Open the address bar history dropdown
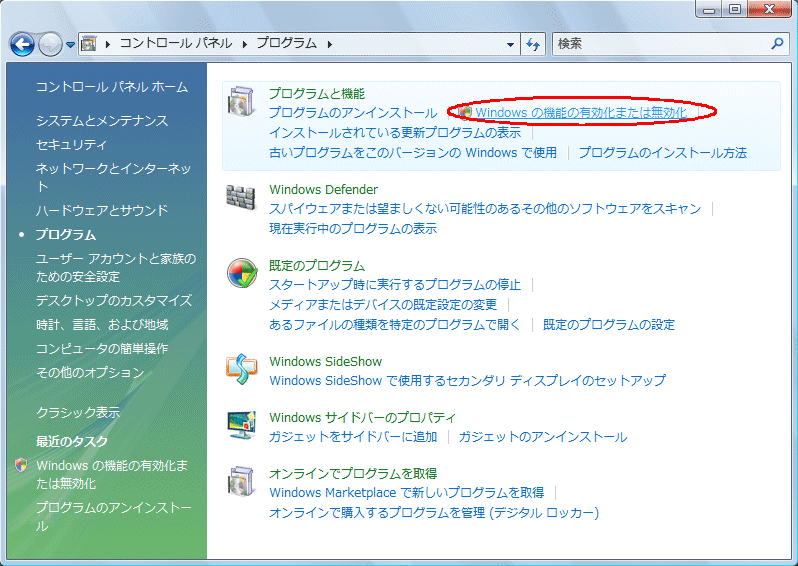The image size is (798, 566). pos(511,44)
